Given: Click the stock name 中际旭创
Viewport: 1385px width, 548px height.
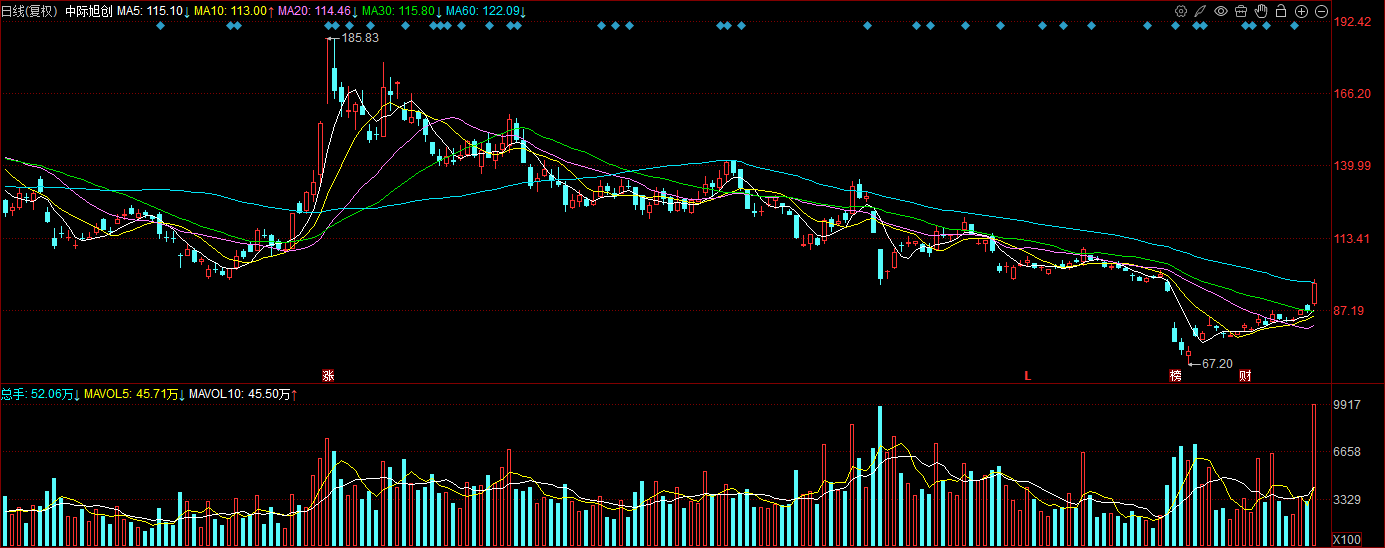Looking at the screenshot, I should [x=88, y=11].
